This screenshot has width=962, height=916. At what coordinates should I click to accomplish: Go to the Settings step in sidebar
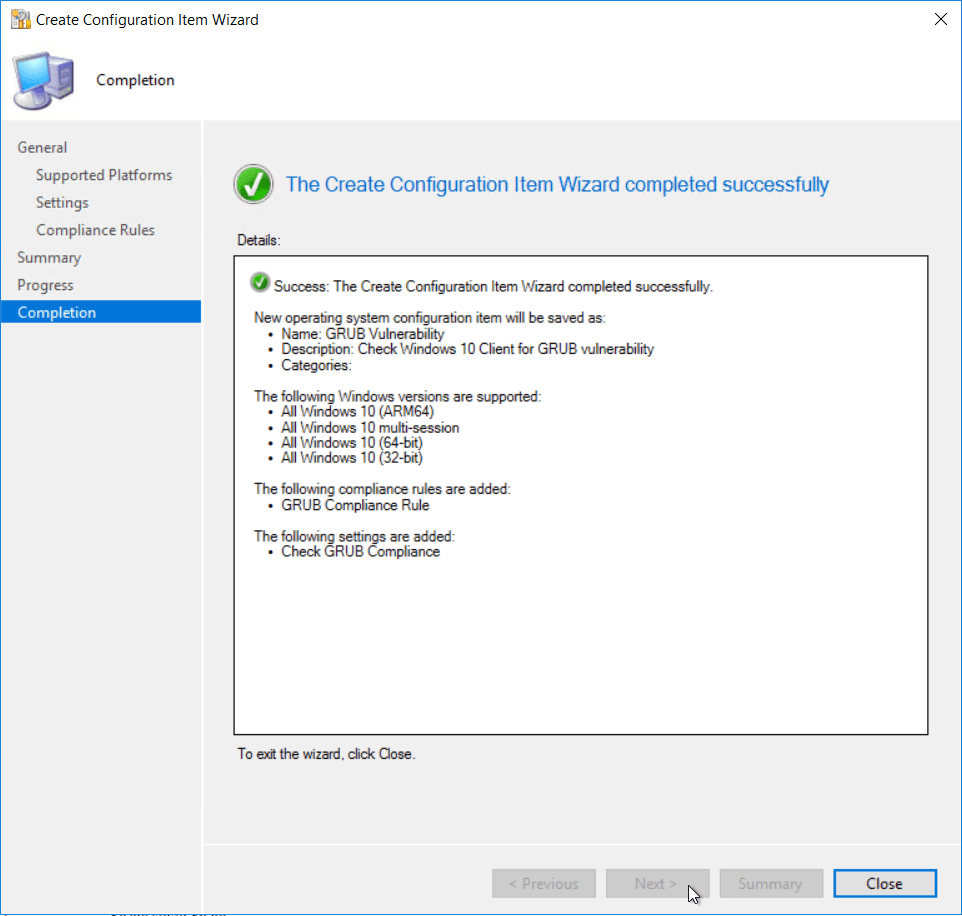click(x=62, y=203)
